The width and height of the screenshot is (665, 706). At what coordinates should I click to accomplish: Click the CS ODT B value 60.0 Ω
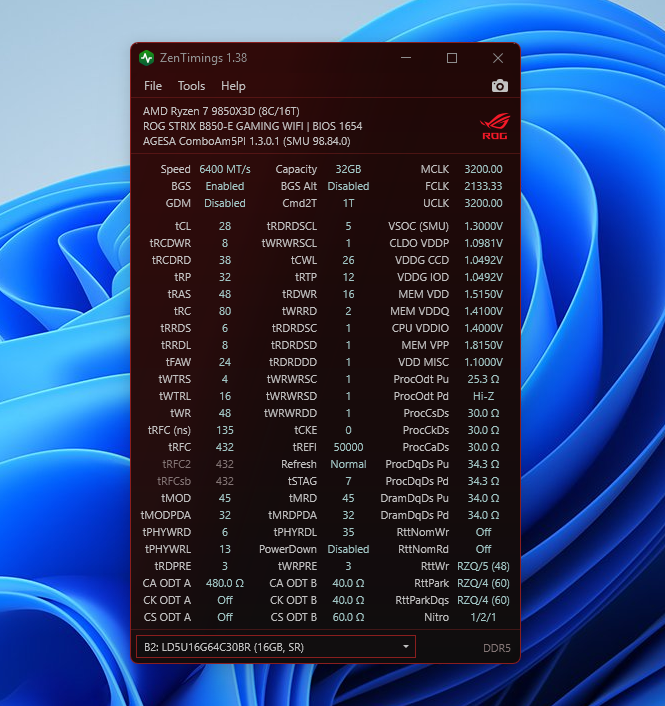(x=348, y=617)
